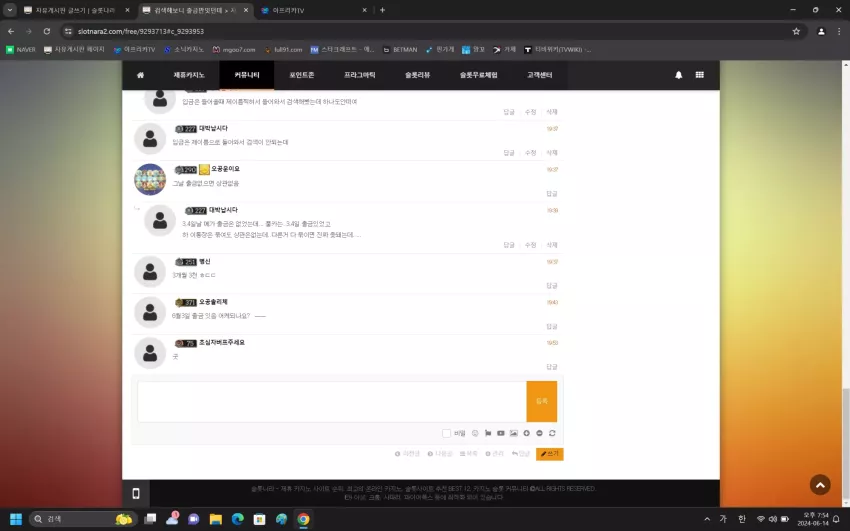This screenshot has height=531, width=850.
Task: Open the full91.com bookmark
Action: point(284,50)
